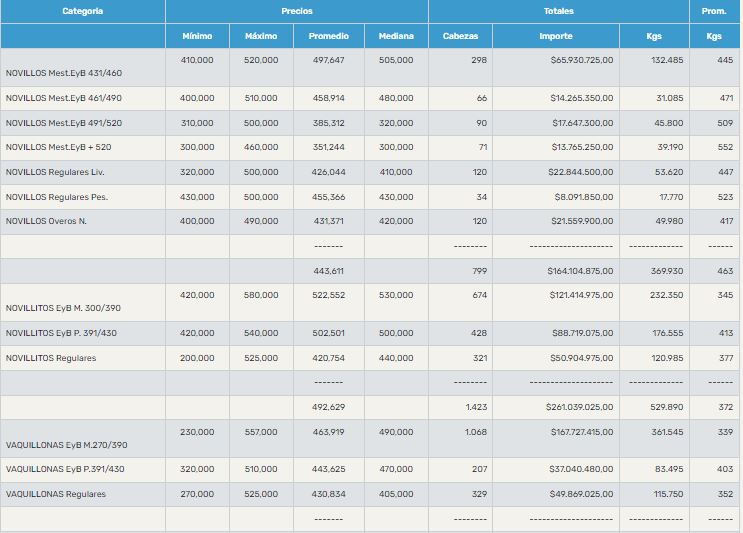Click the Totales header group
743x533 pixels.
coord(558,11)
